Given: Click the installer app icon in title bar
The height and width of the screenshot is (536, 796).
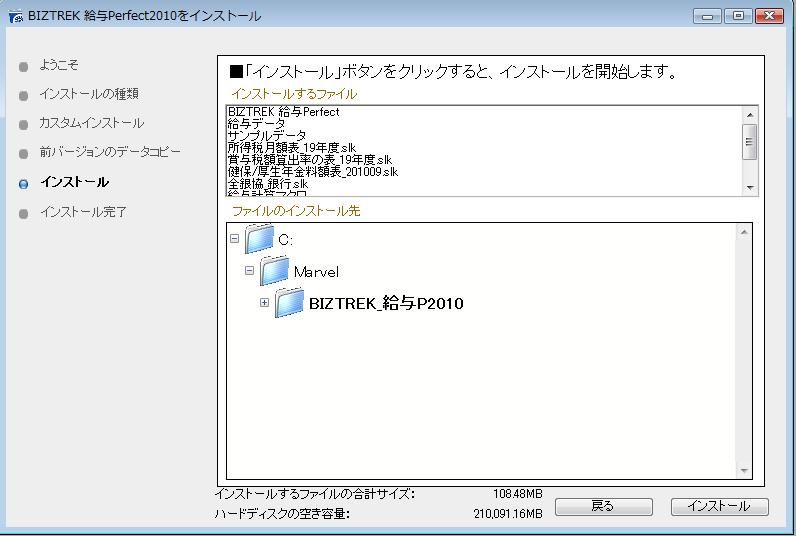Looking at the screenshot, I should tap(16, 16).
